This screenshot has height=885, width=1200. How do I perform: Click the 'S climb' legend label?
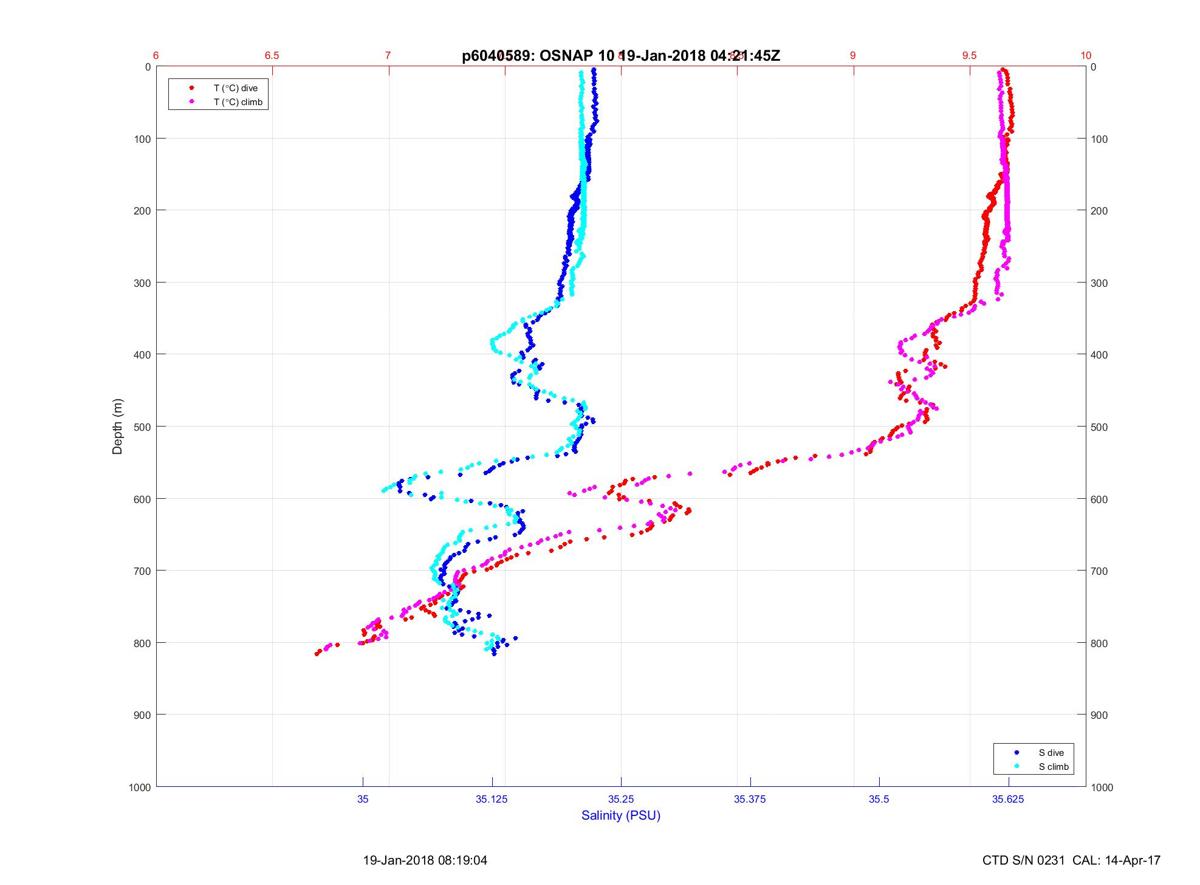click(x=1054, y=766)
